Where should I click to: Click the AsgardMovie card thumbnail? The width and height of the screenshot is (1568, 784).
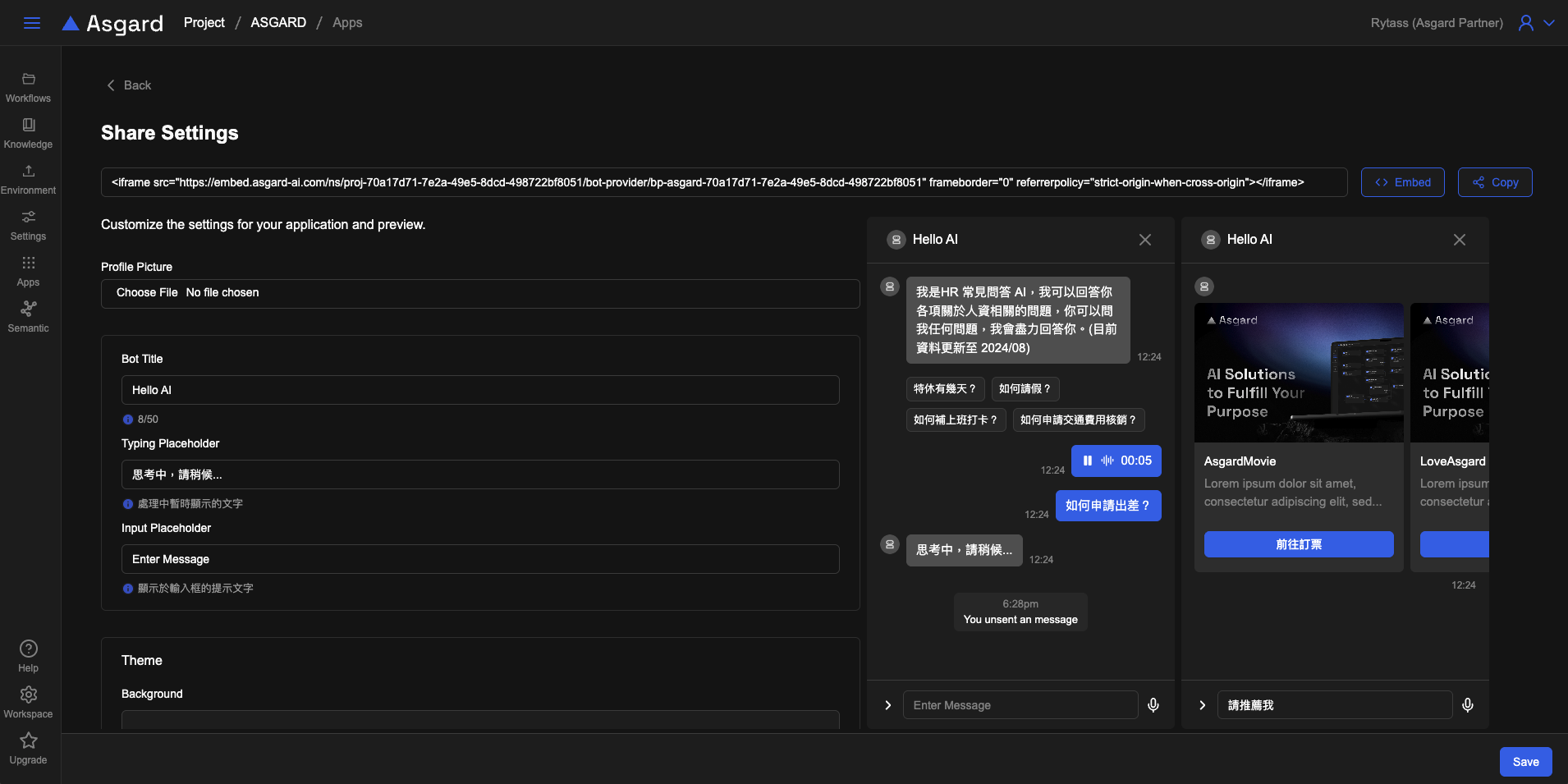1299,373
